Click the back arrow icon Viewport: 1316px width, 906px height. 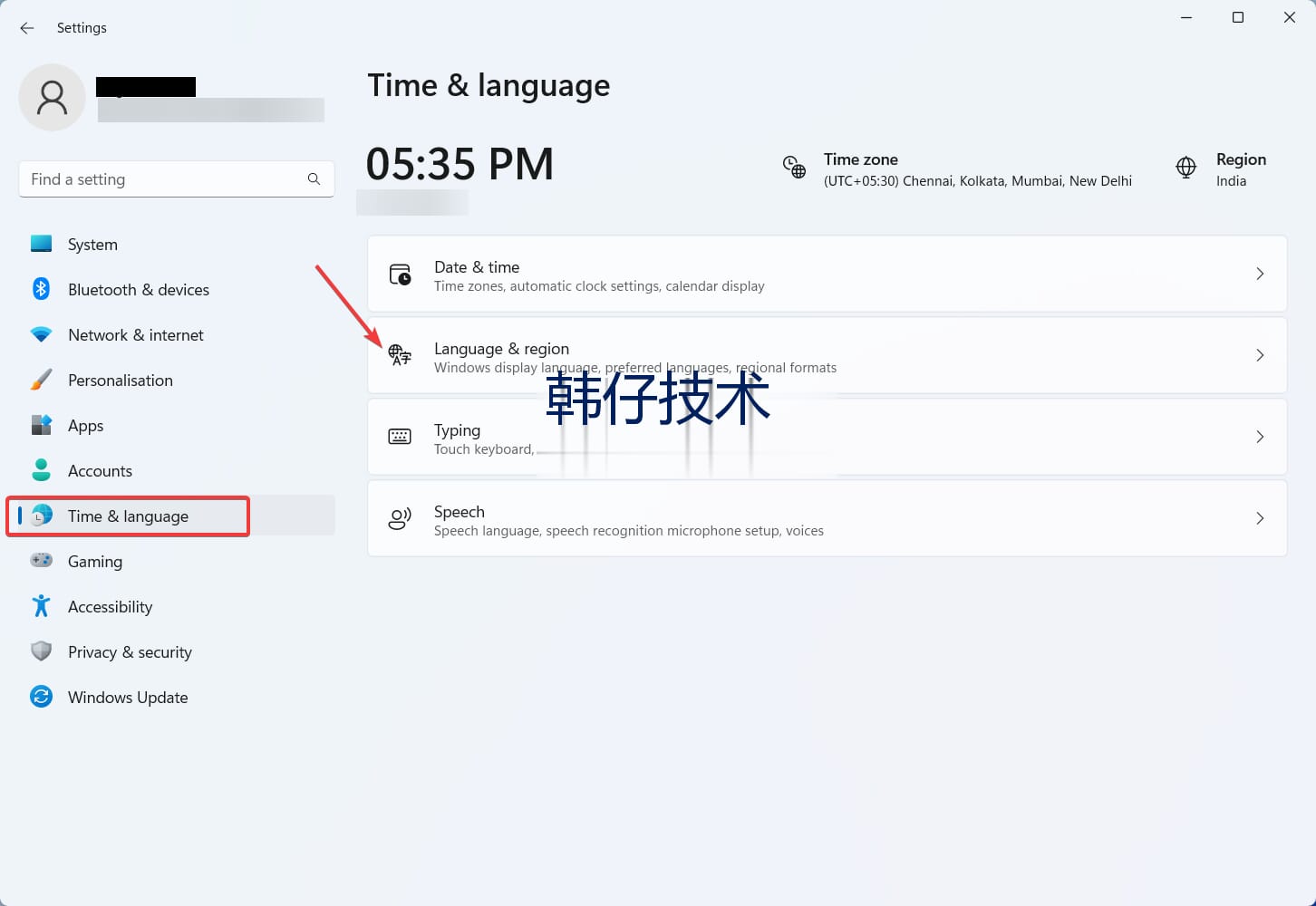click(27, 28)
